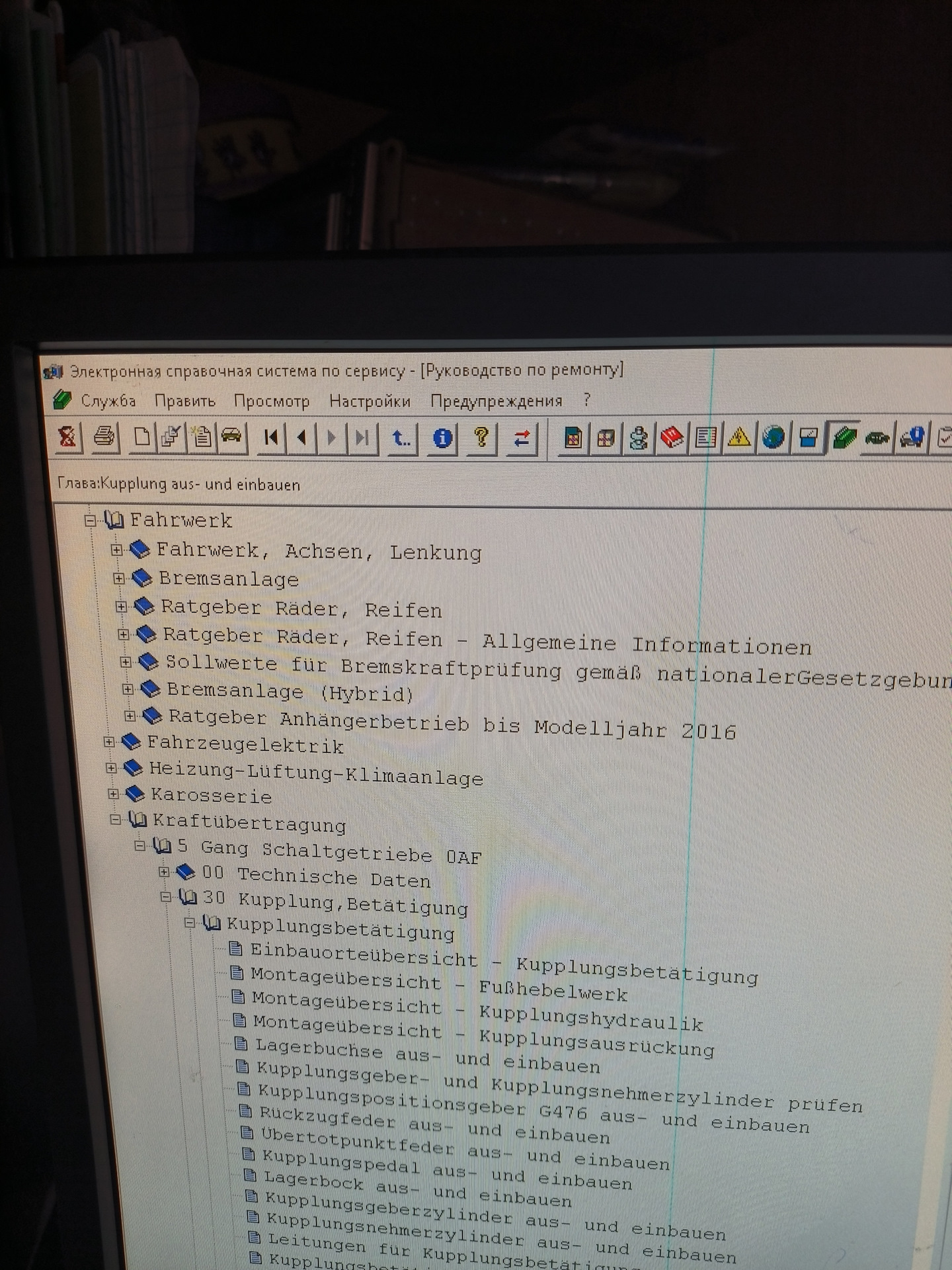Click the red-blue swap arrows icon
The width and height of the screenshot is (952, 1270).
[x=522, y=439]
